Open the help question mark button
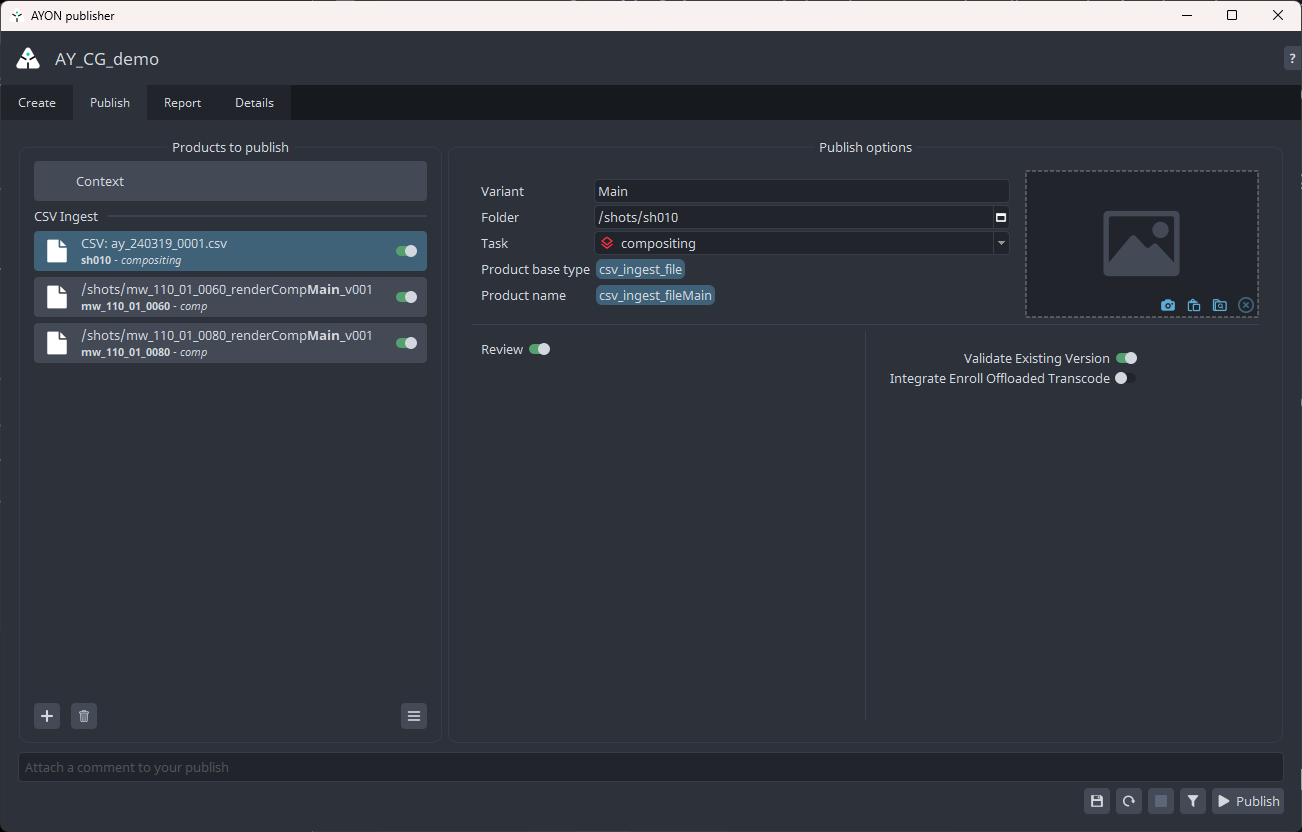The image size is (1302, 832). point(1293,58)
